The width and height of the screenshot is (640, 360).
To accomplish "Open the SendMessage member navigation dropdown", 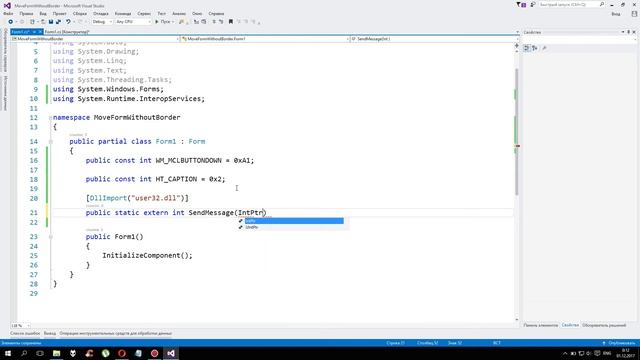I will click(435, 39).
